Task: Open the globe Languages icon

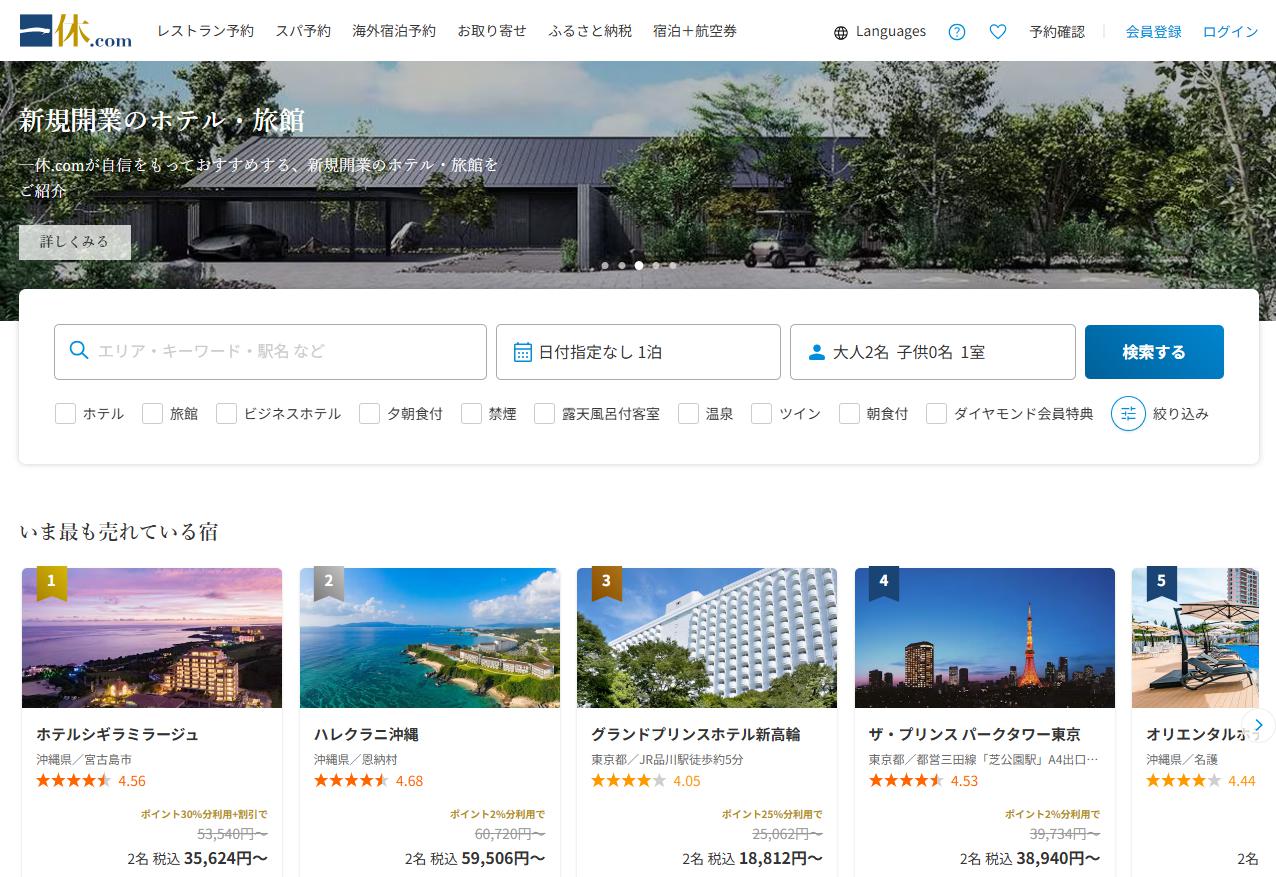Action: 841,32
